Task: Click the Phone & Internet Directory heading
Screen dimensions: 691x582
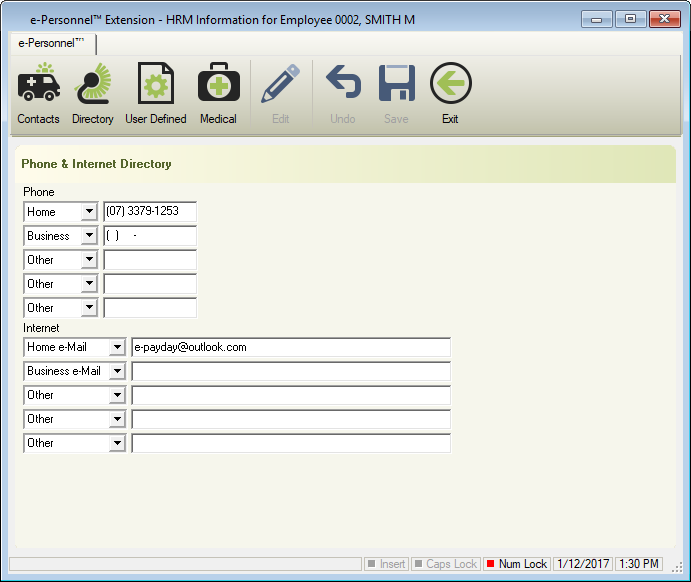Action: [x=97, y=164]
